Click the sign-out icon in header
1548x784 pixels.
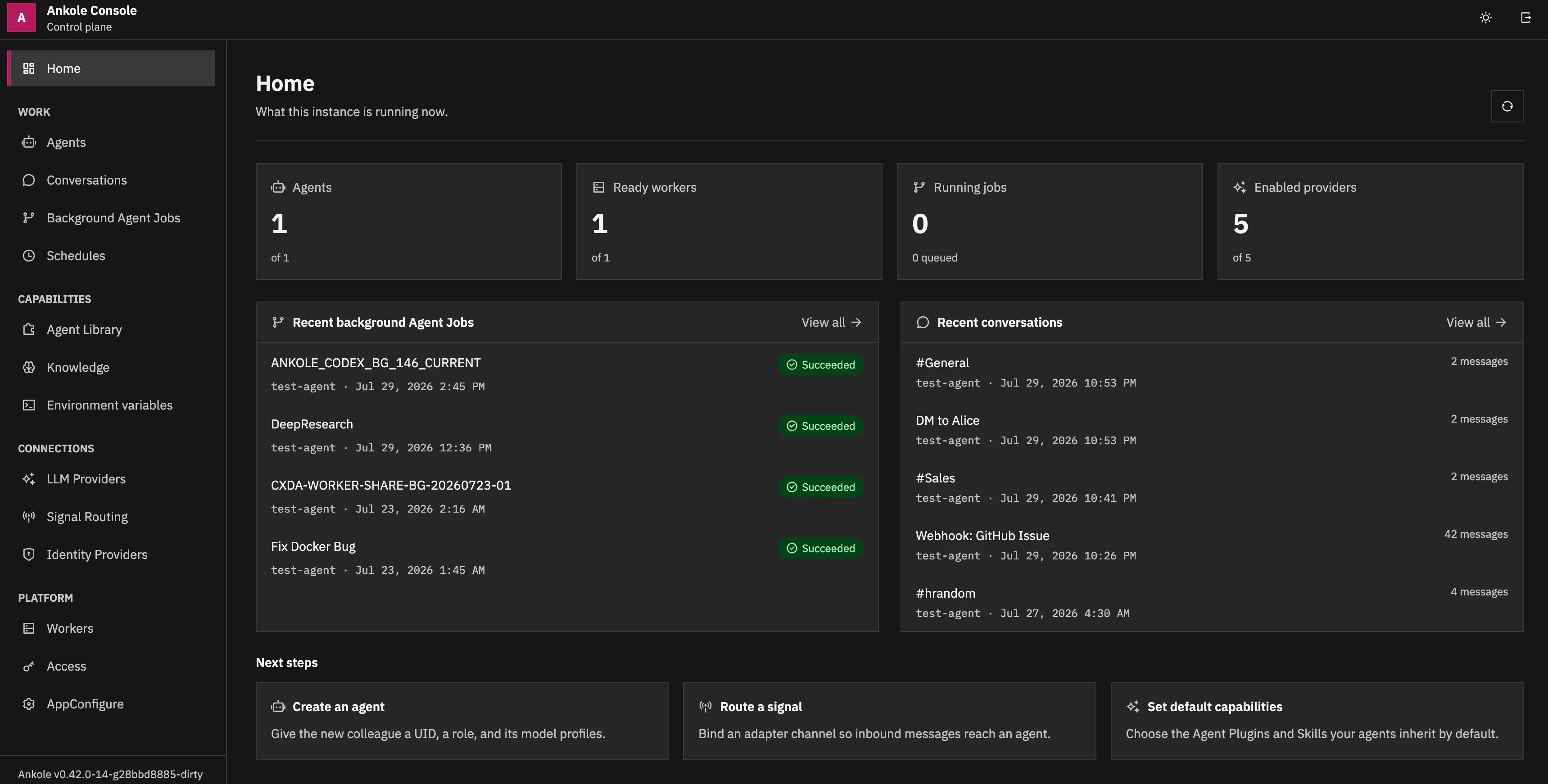[x=1526, y=18]
